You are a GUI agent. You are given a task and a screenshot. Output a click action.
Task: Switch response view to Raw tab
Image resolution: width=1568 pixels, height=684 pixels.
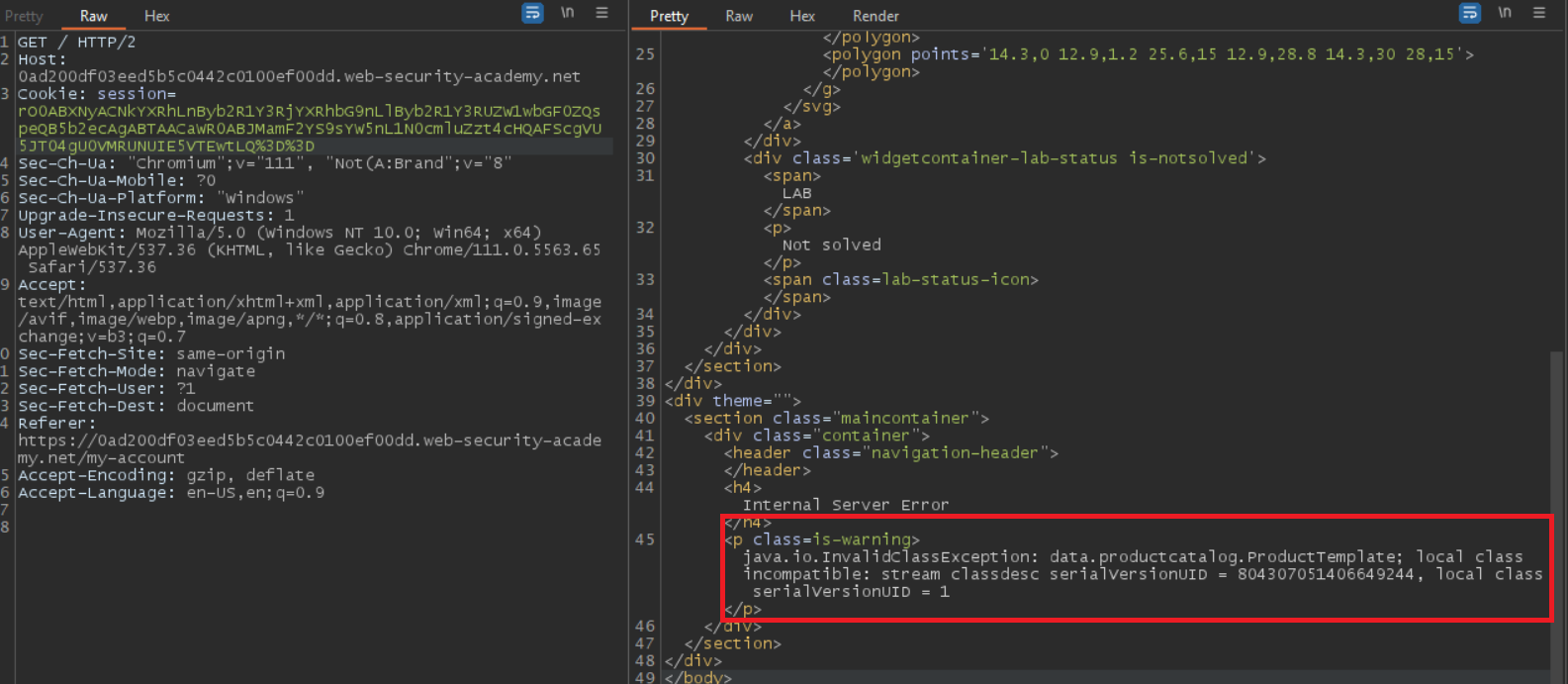[x=739, y=16]
